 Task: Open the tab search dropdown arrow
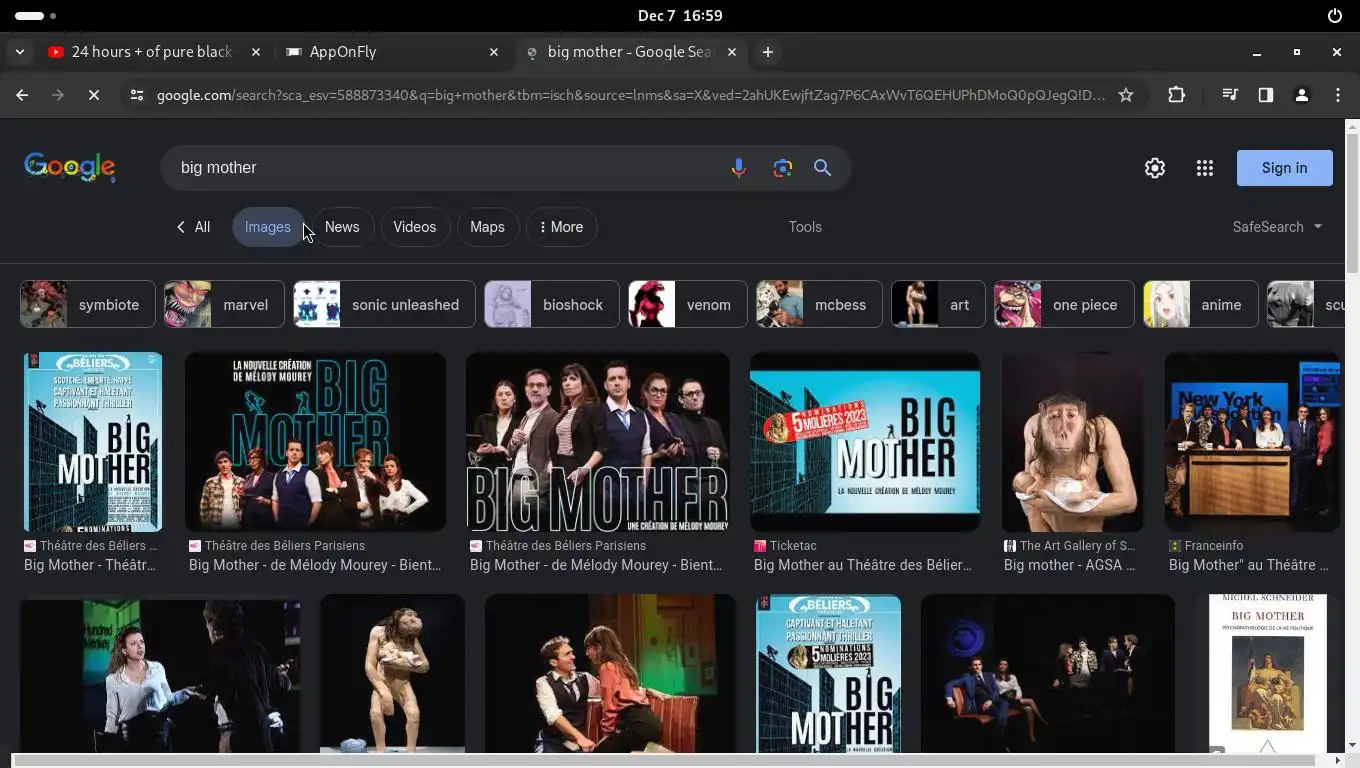[x=19, y=52]
